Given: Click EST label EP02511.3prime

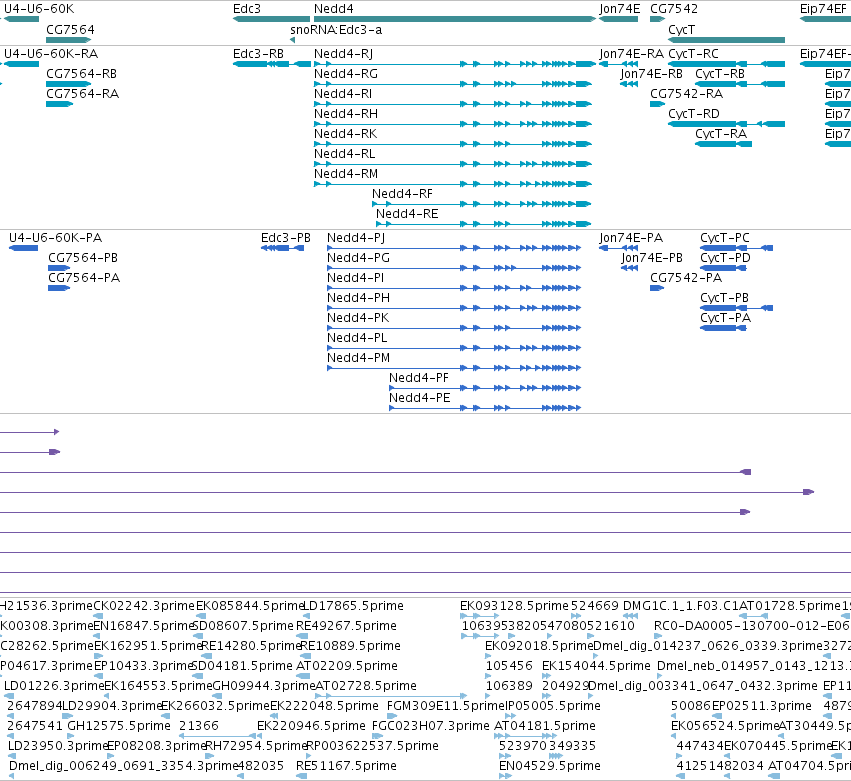Looking at the screenshot, I should 762,706.
